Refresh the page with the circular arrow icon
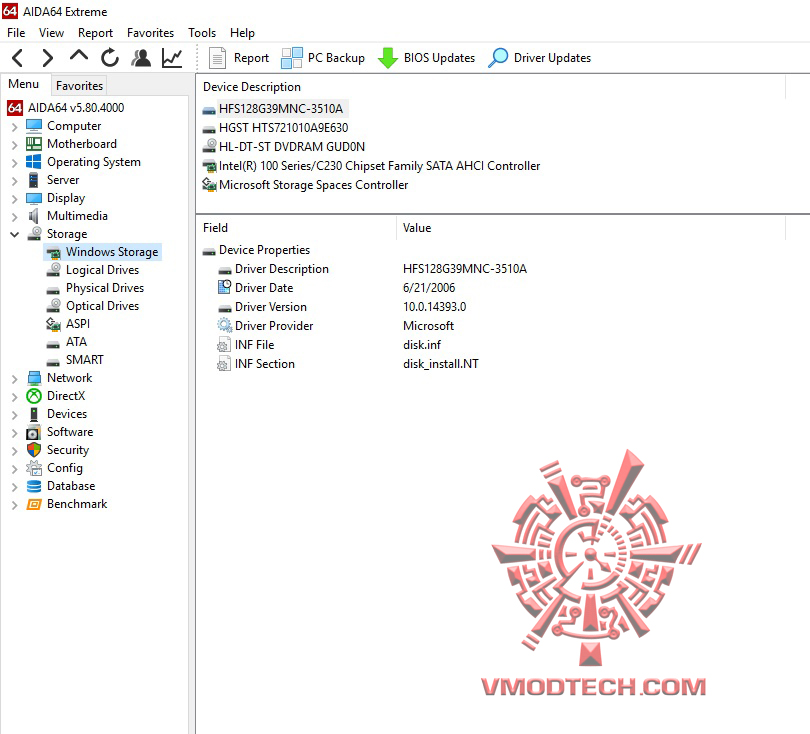 [x=110, y=58]
